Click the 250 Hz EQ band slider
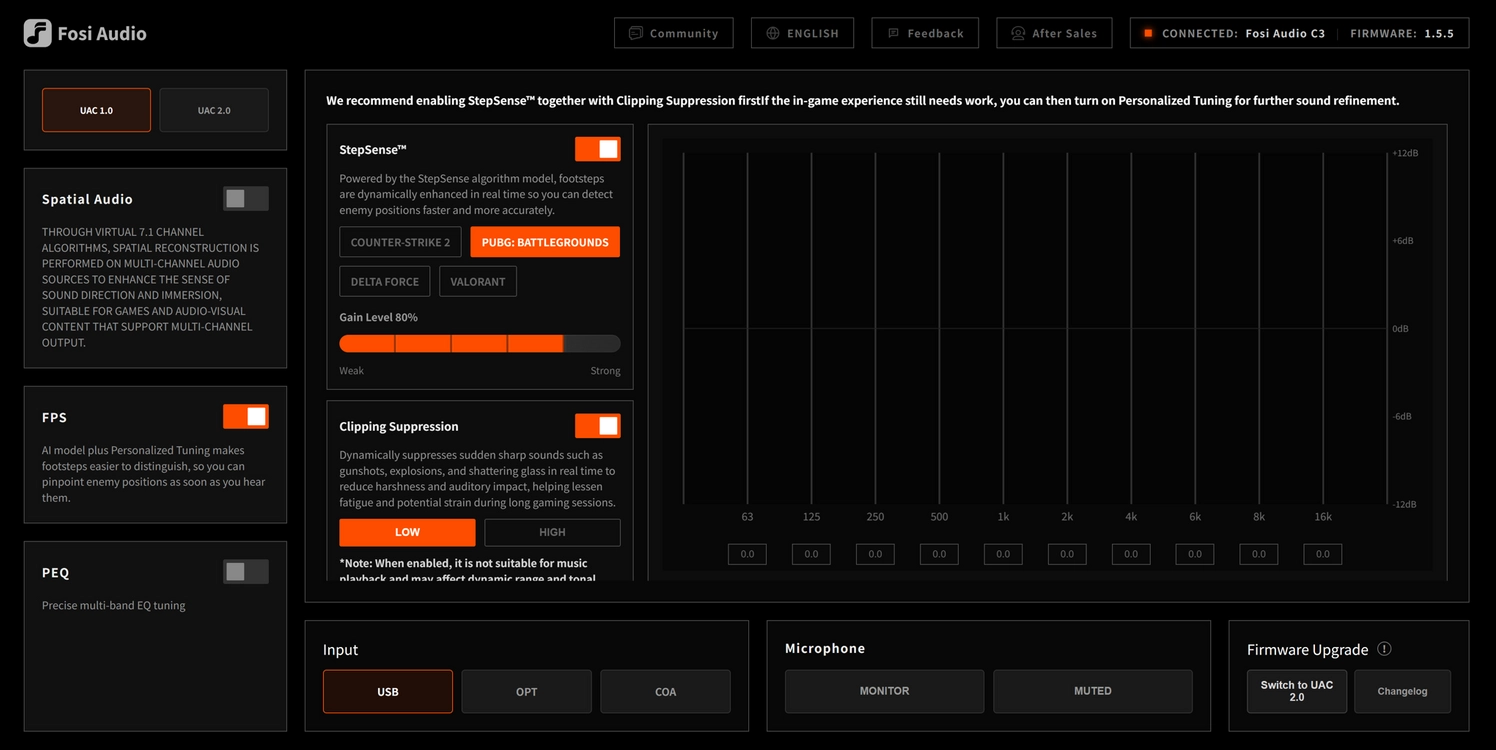This screenshot has width=1496, height=750. click(875, 328)
